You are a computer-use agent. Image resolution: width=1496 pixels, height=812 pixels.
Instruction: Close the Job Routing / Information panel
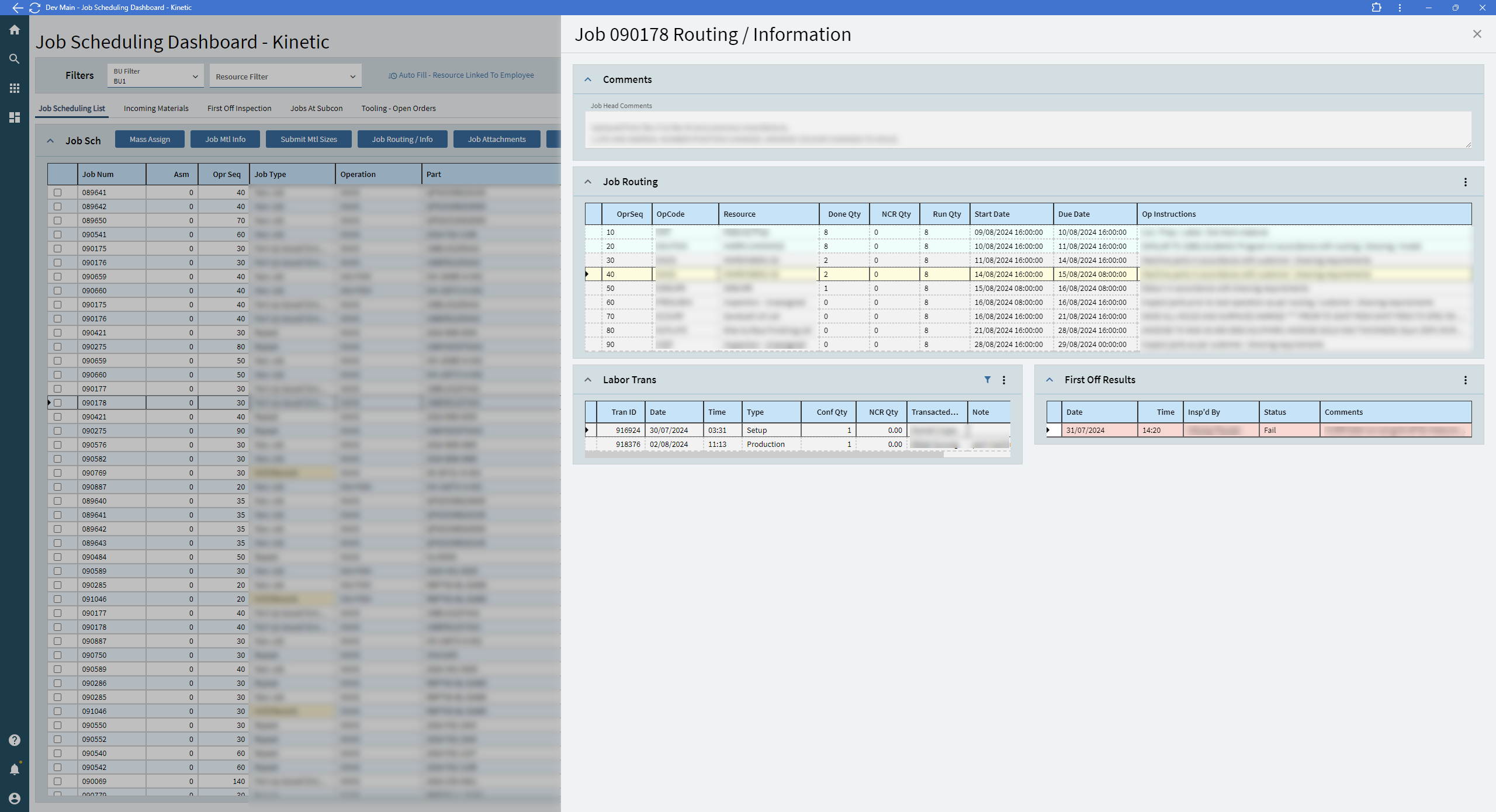pos(1477,34)
